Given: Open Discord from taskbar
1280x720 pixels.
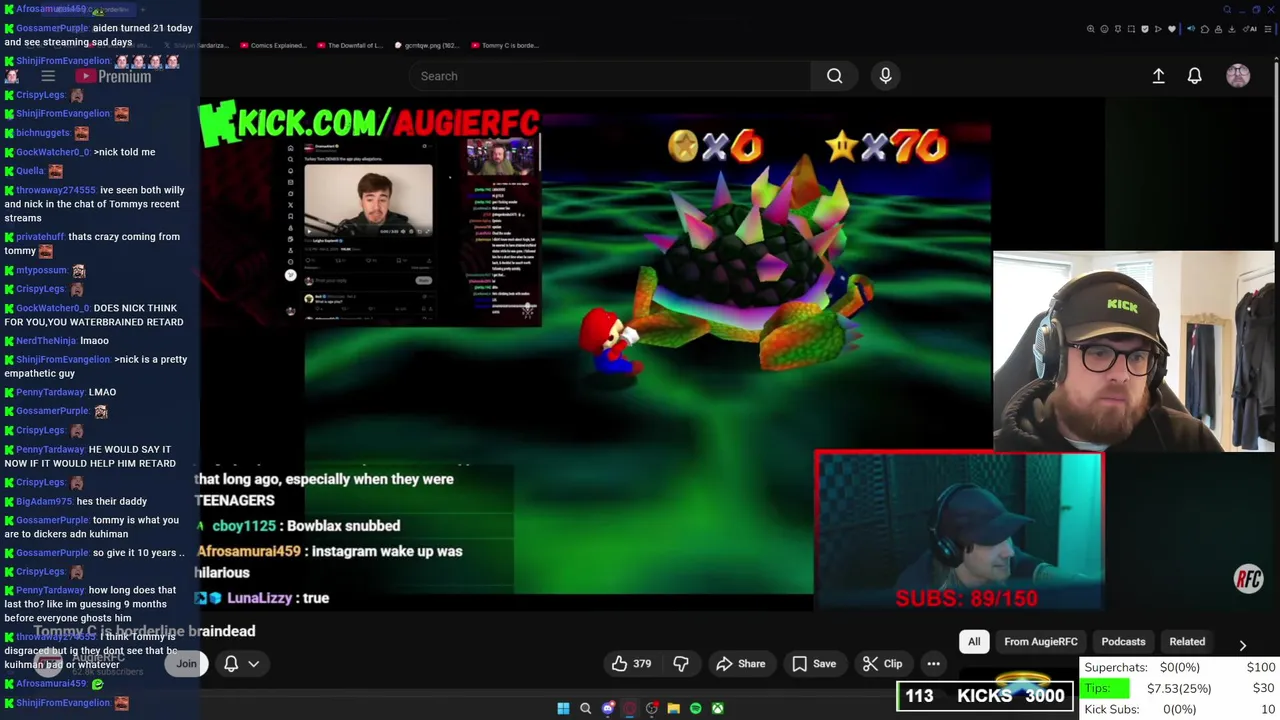Looking at the screenshot, I should (607, 709).
